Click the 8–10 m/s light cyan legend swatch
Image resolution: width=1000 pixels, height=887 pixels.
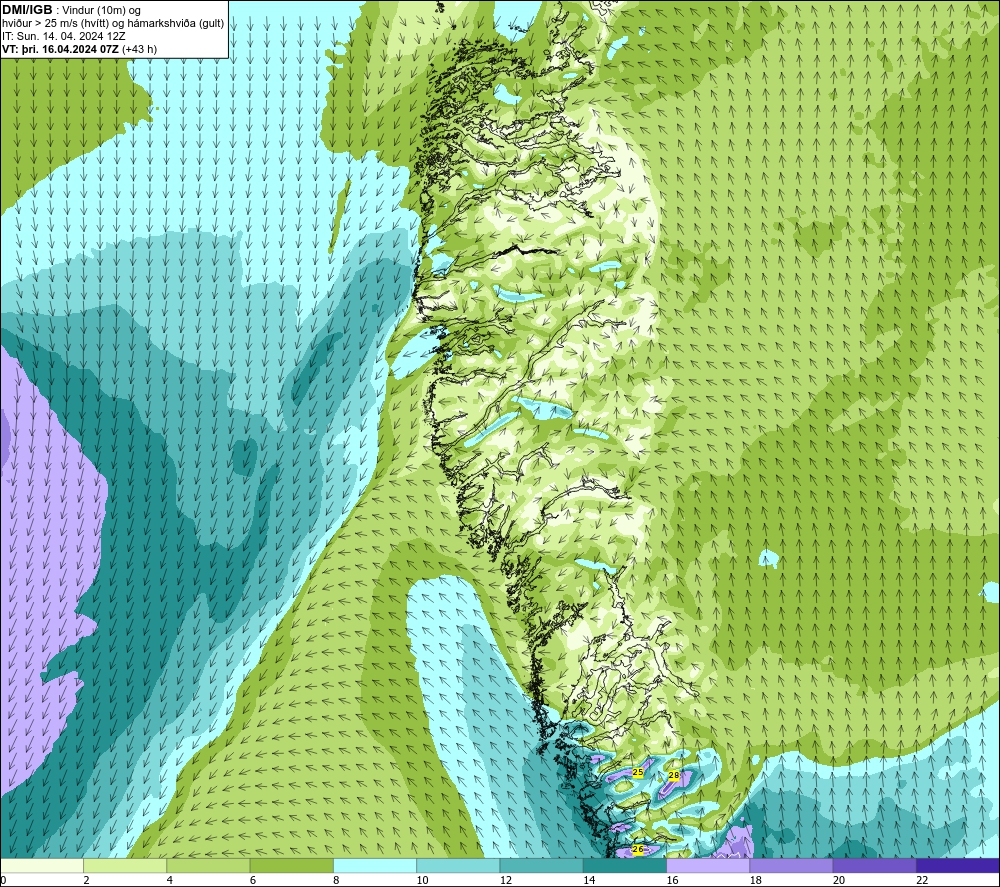[375, 865]
